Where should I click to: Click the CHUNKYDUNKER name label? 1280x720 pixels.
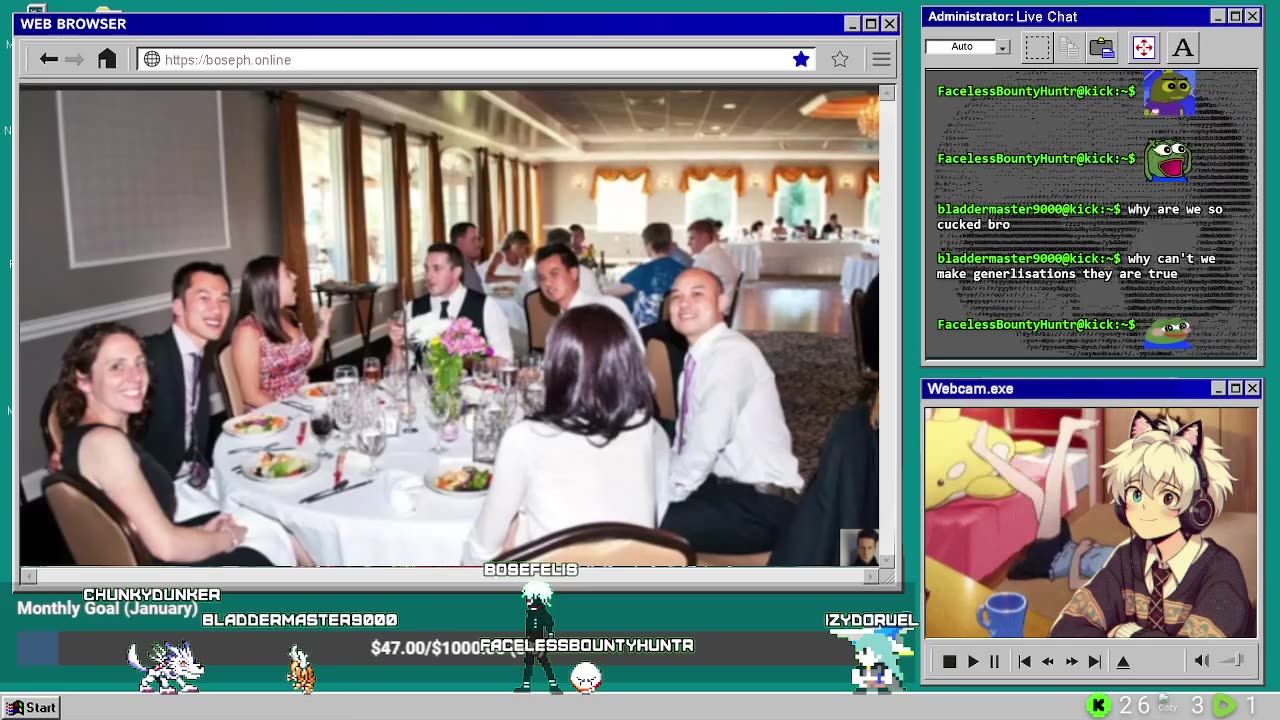(152, 595)
